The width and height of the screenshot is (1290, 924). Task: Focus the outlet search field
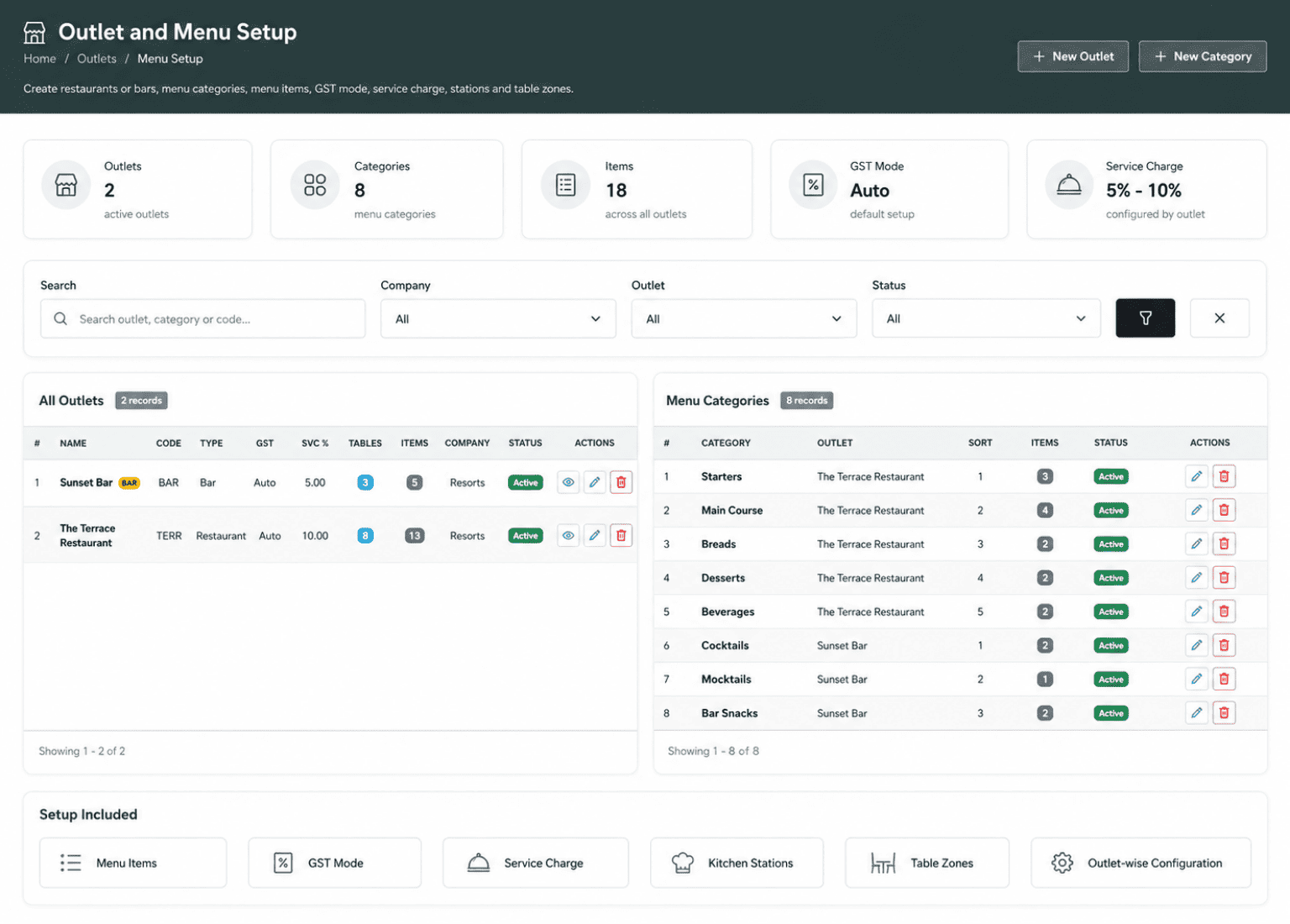tap(203, 318)
